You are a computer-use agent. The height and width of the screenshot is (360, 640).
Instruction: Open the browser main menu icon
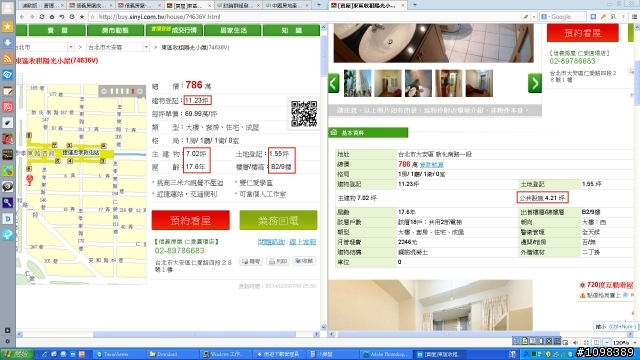pos(634,17)
